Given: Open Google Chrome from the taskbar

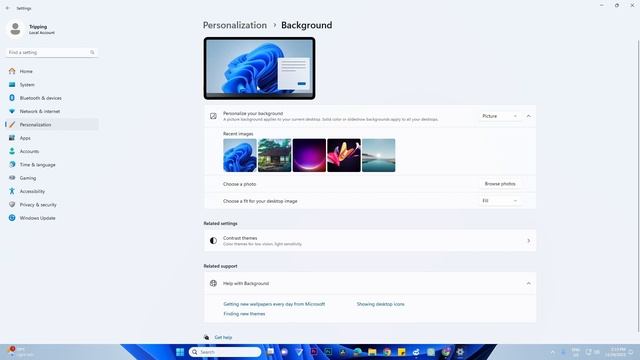Looking at the screenshot, I should 387,352.
